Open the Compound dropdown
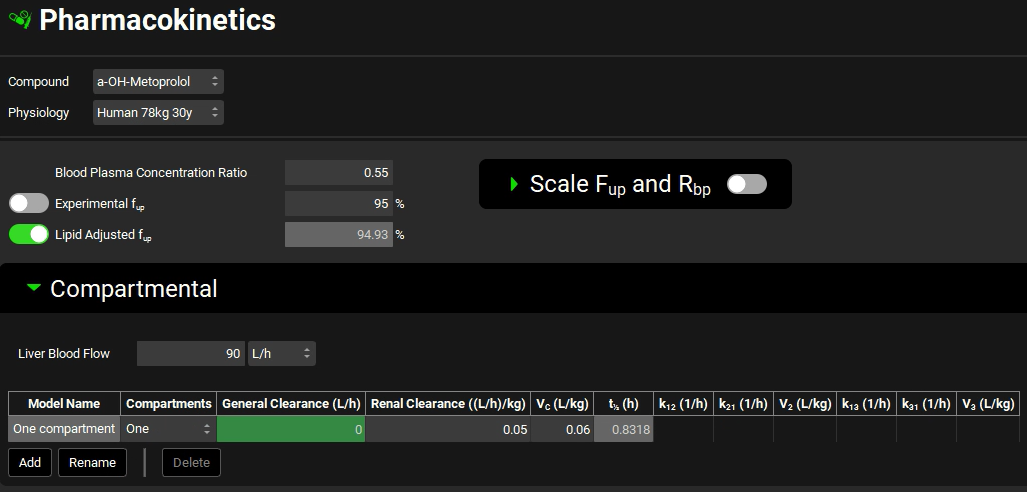 [158, 82]
